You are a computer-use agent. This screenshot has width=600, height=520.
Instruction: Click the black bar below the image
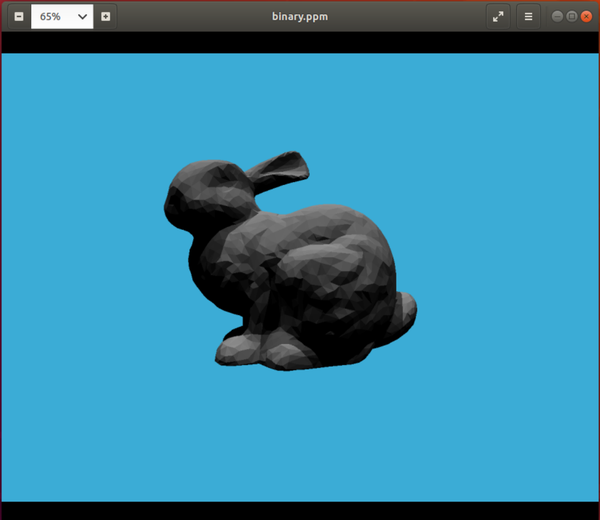(300, 510)
